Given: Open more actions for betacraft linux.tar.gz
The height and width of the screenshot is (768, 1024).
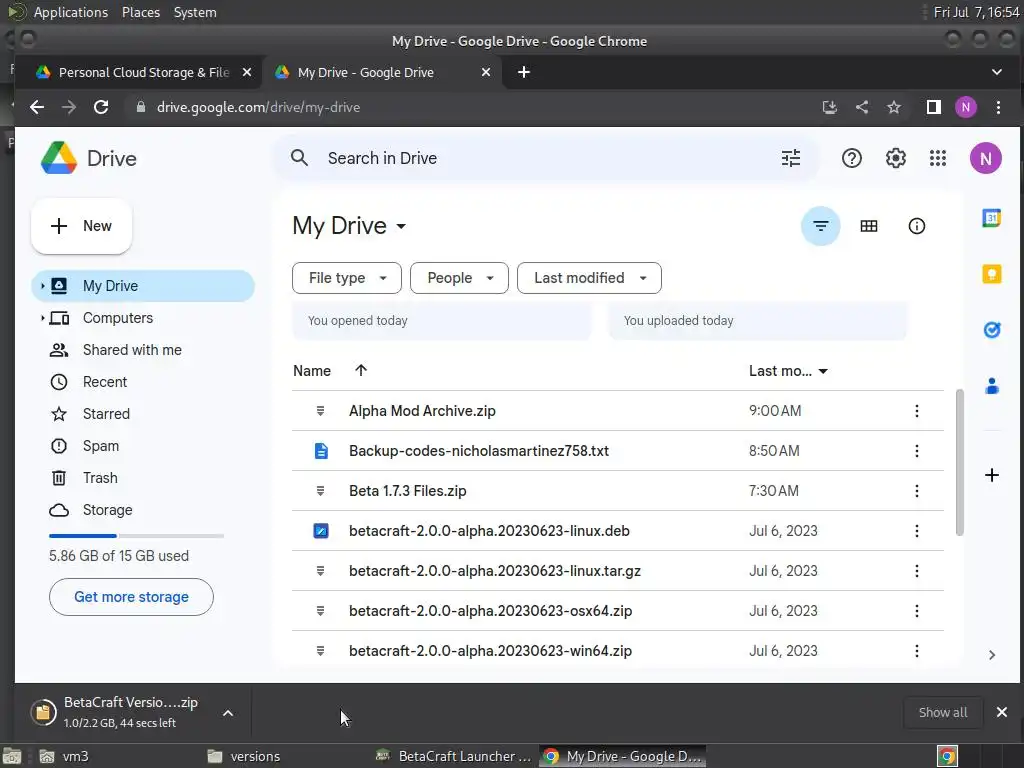Looking at the screenshot, I should click(x=916, y=571).
